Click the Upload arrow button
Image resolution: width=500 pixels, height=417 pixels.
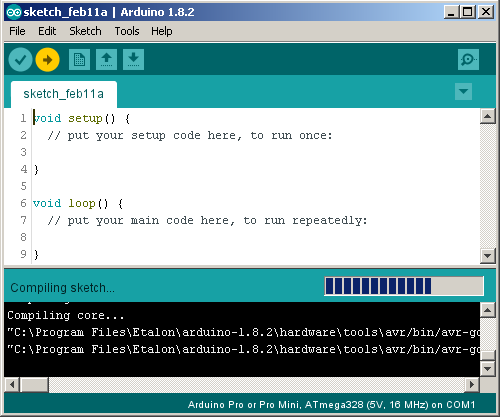click(x=48, y=60)
